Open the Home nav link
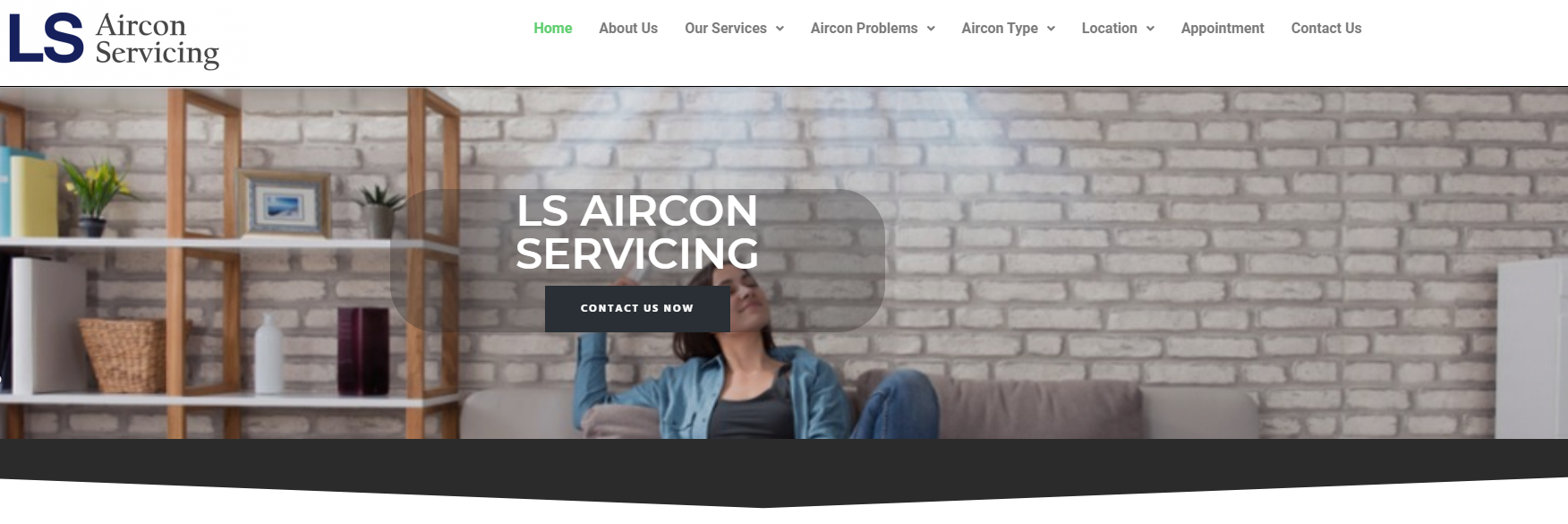Viewport: 1568px width, 524px height. coord(552,29)
